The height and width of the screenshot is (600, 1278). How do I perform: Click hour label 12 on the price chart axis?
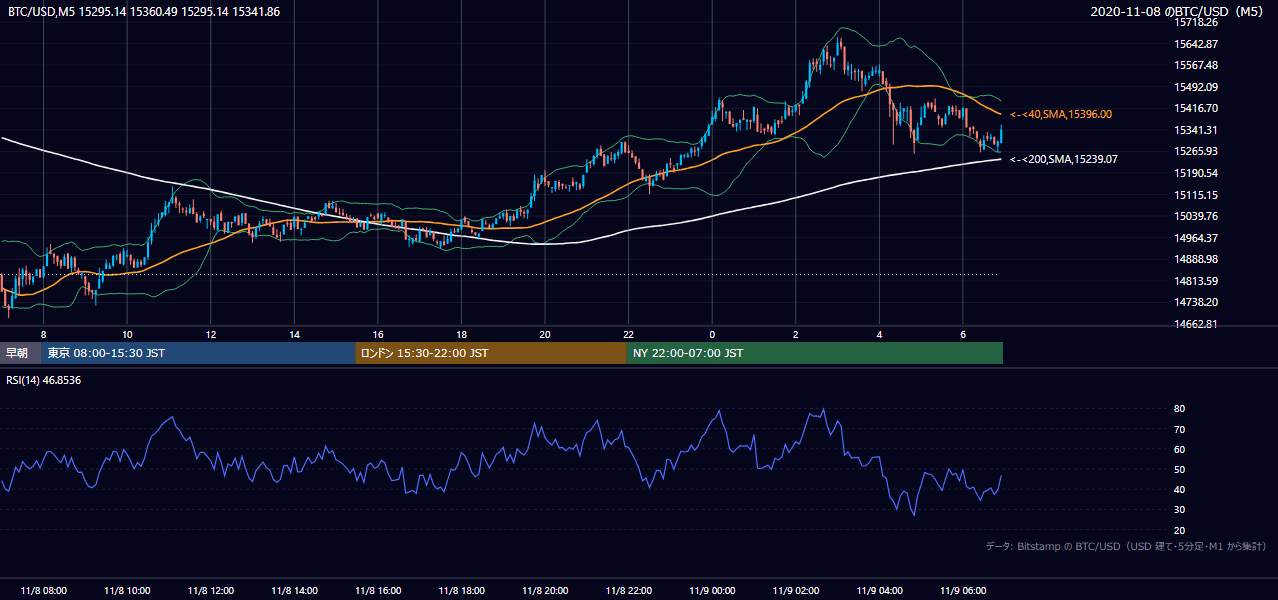pos(211,333)
